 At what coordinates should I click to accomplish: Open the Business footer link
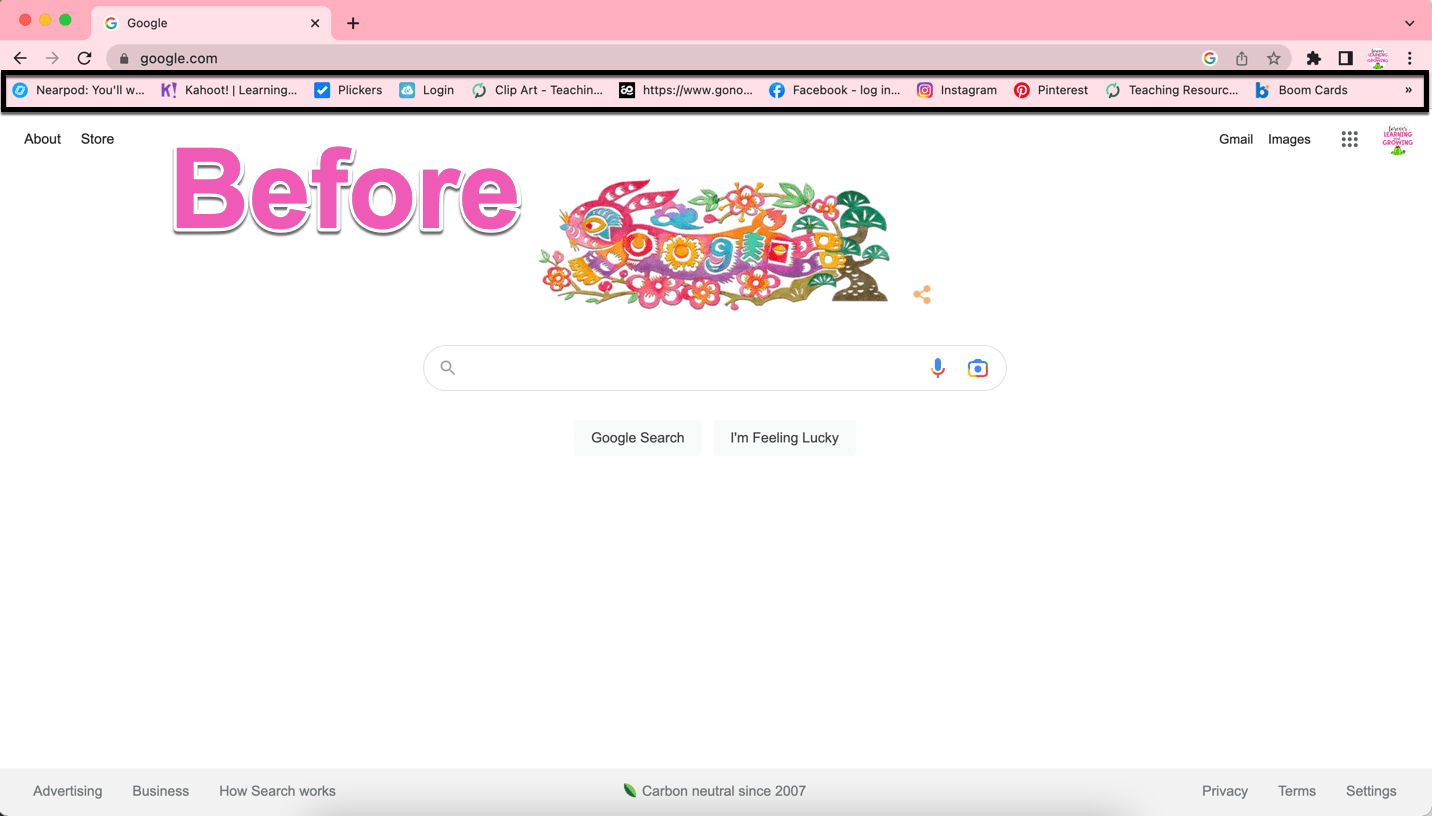(161, 791)
